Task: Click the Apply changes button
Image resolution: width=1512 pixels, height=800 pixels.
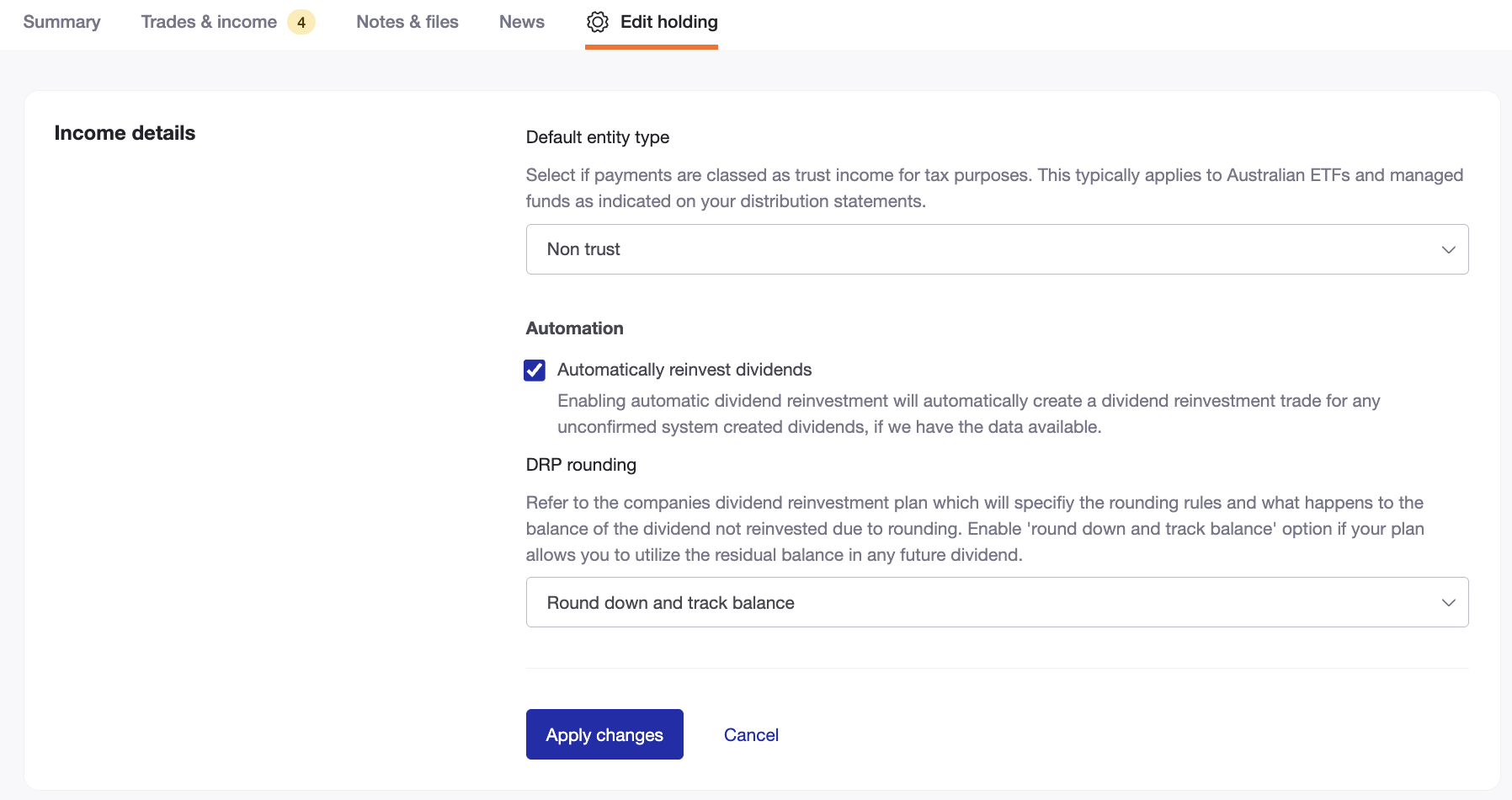Action: point(604,734)
